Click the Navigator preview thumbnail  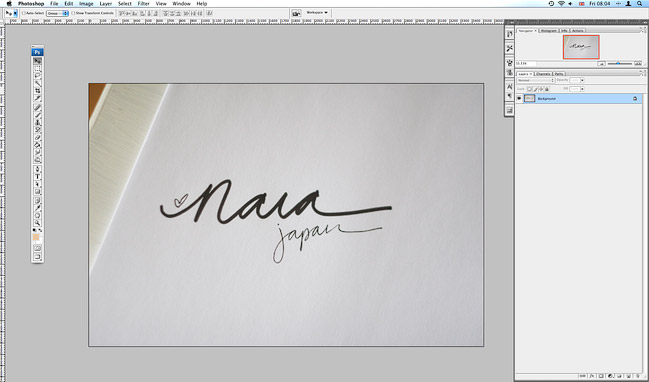(x=581, y=47)
